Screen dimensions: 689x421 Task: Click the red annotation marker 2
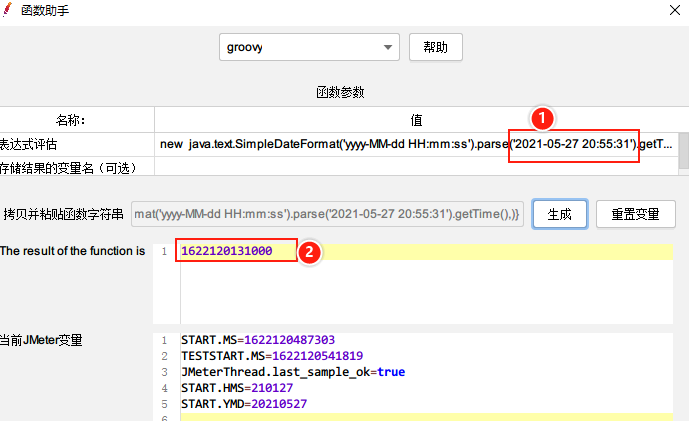tap(309, 252)
